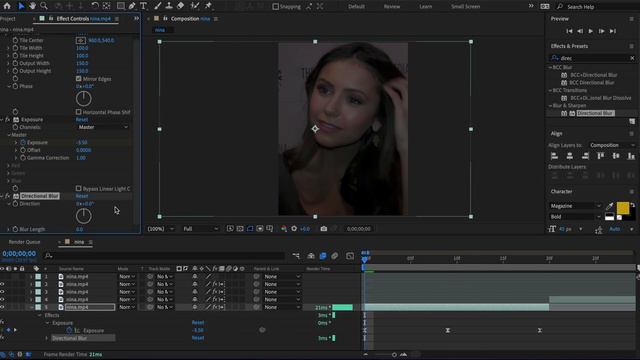Jump to first frame in Preview

(569, 31)
